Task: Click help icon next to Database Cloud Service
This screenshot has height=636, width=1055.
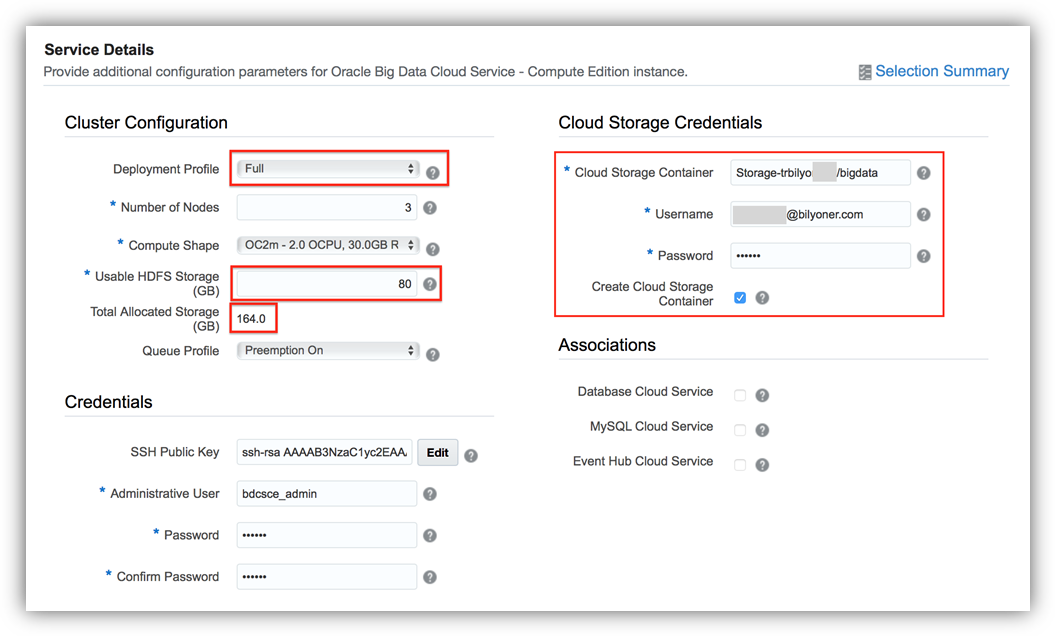Action: click(762, 395)
